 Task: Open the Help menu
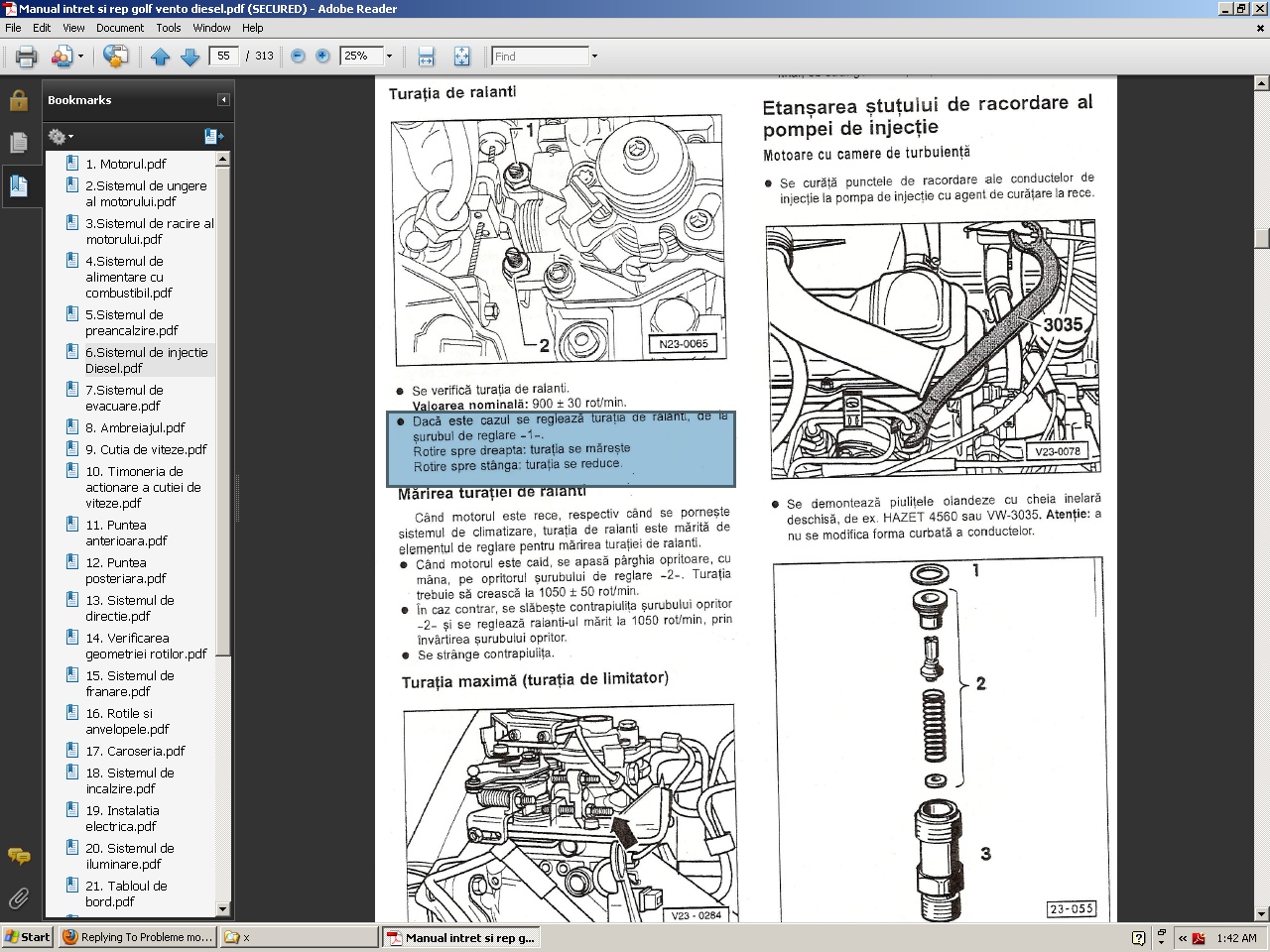253,28
